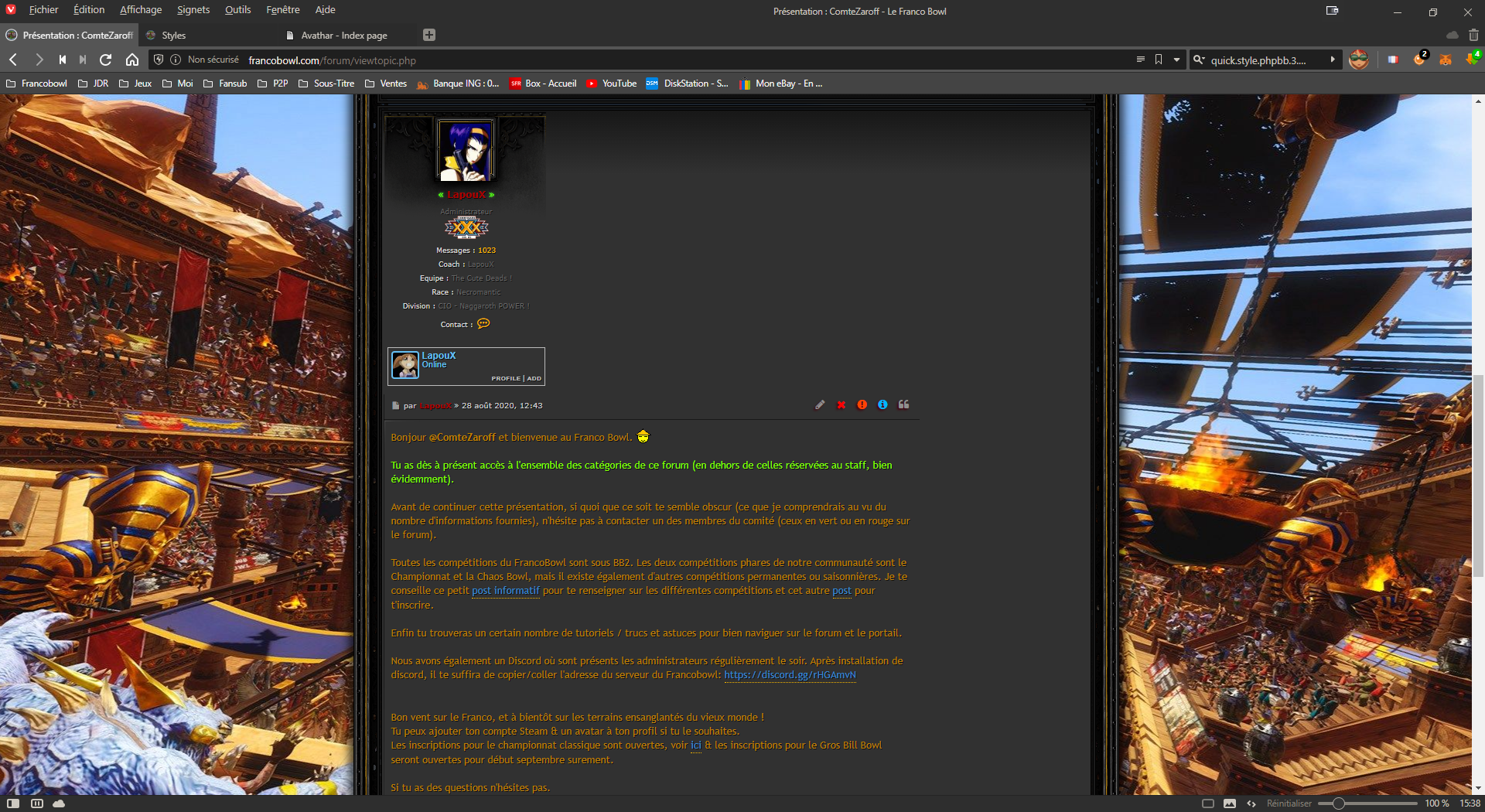Reload the page with the refresh icon

click(106, 60)
